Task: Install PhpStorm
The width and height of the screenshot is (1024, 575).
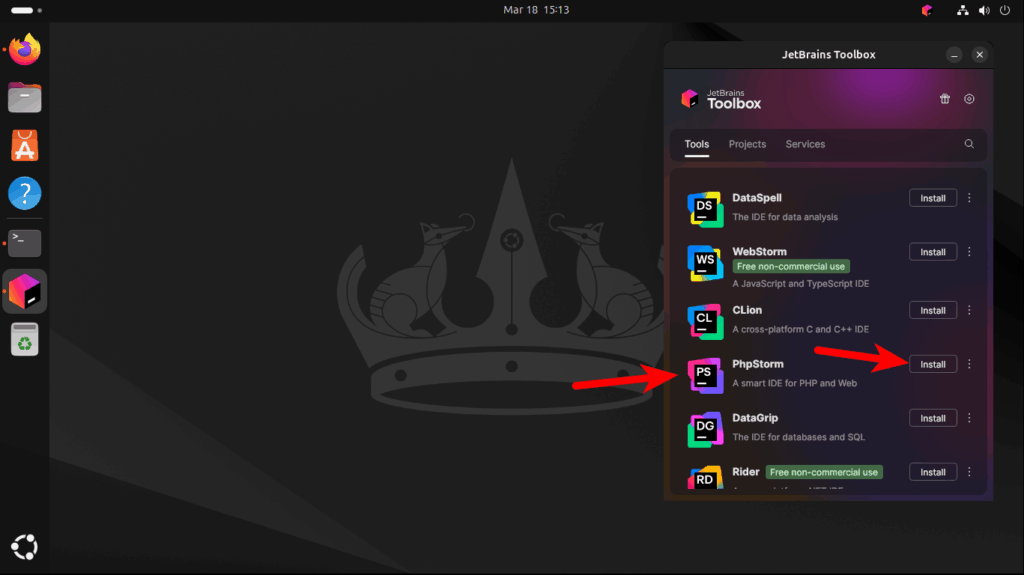Action: tap(933, 364)
